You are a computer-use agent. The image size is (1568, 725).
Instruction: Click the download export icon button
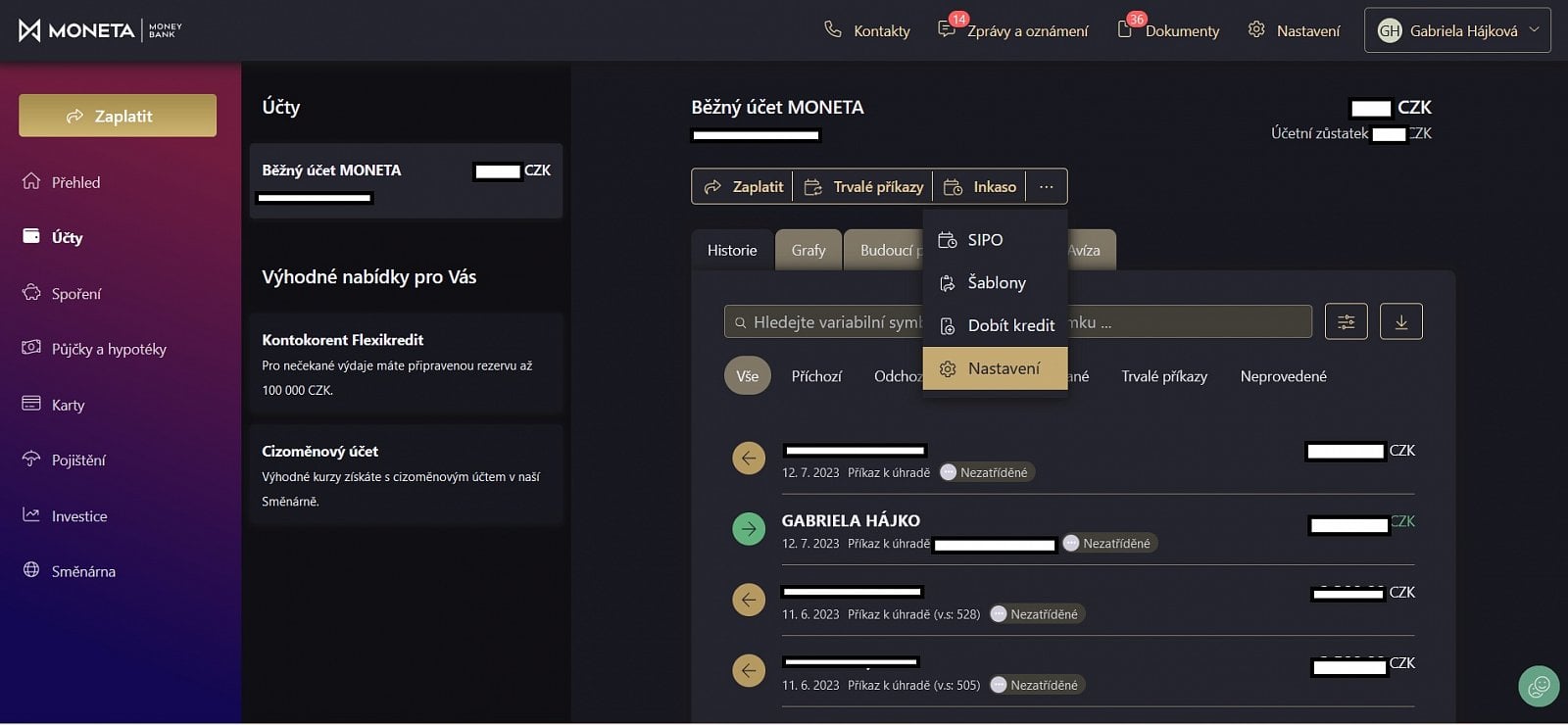1400,321
